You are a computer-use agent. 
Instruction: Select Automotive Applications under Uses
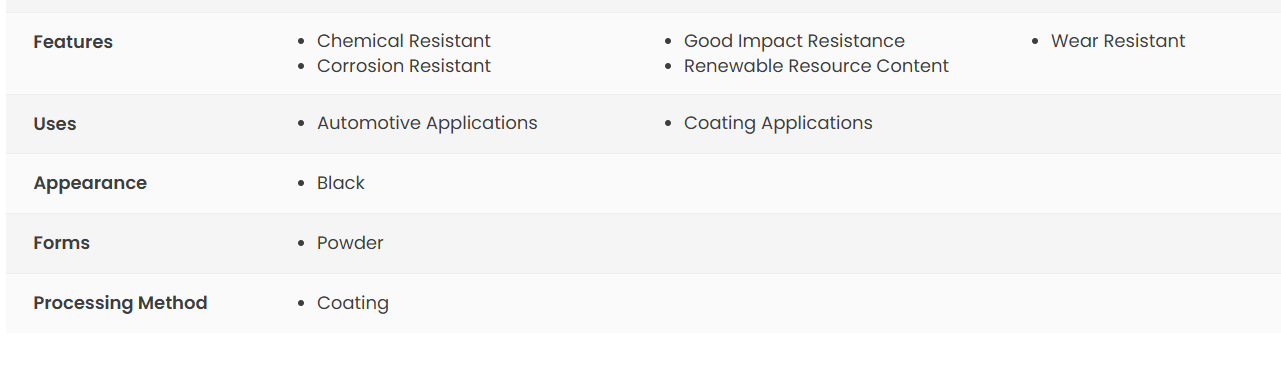(427, 123)
